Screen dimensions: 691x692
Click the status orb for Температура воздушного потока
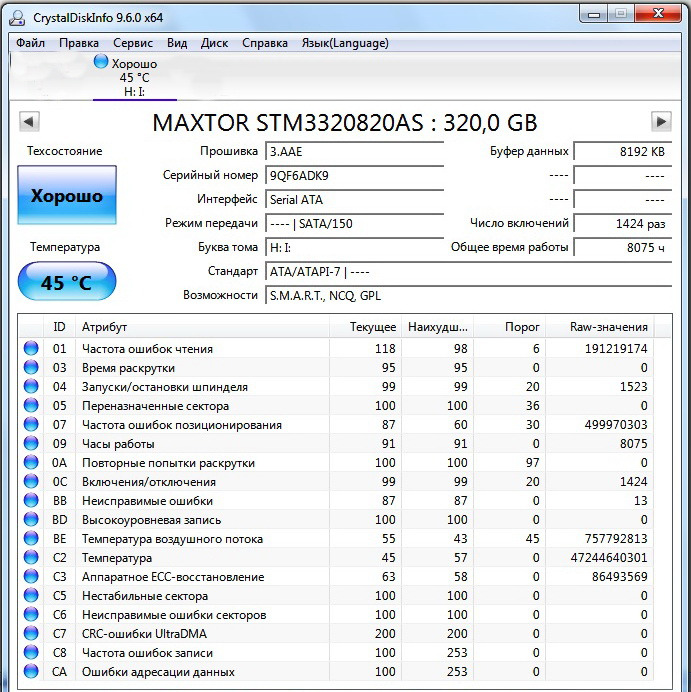31,539
